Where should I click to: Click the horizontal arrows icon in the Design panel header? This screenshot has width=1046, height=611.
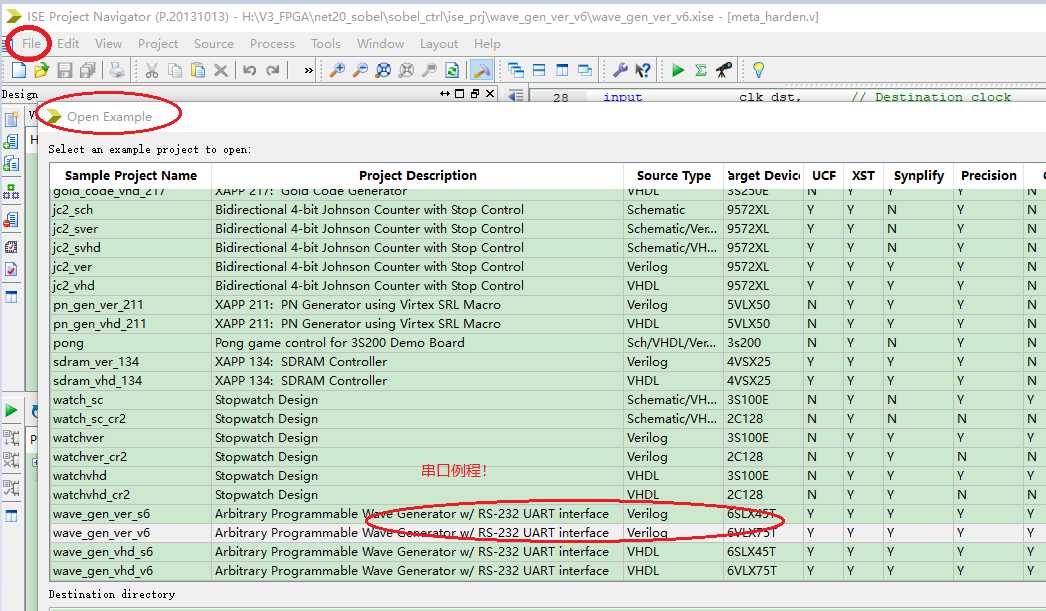[x=445, y=94]
